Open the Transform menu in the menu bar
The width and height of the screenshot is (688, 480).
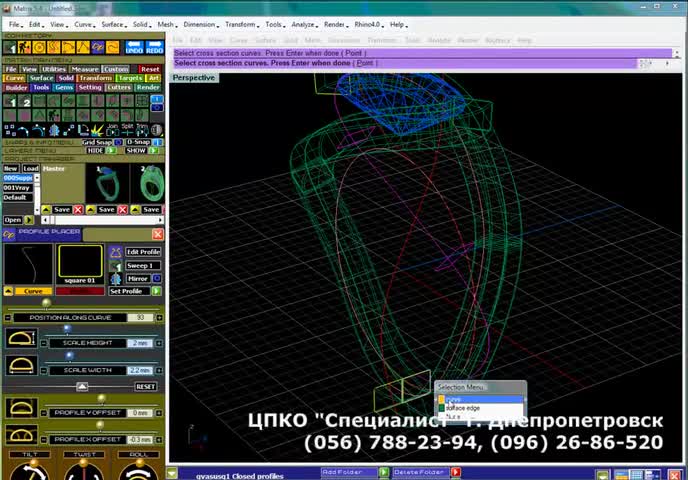[x=240, y=25]
